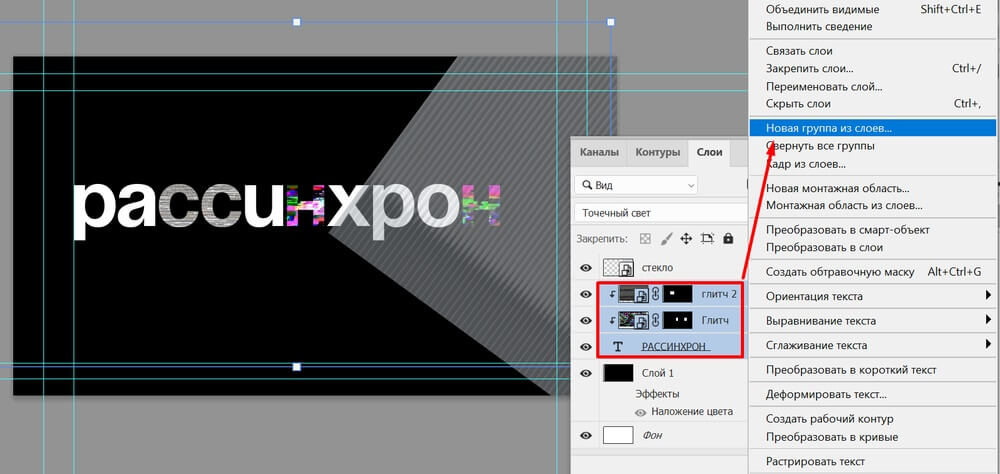Switch to the Каналы tab
The image size is (1000, 474).
[599, 153]
